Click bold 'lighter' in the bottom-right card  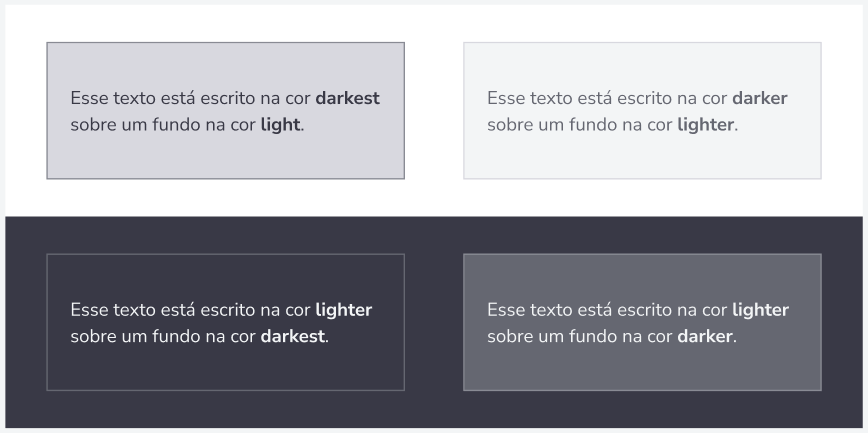[x=761, y=310]
